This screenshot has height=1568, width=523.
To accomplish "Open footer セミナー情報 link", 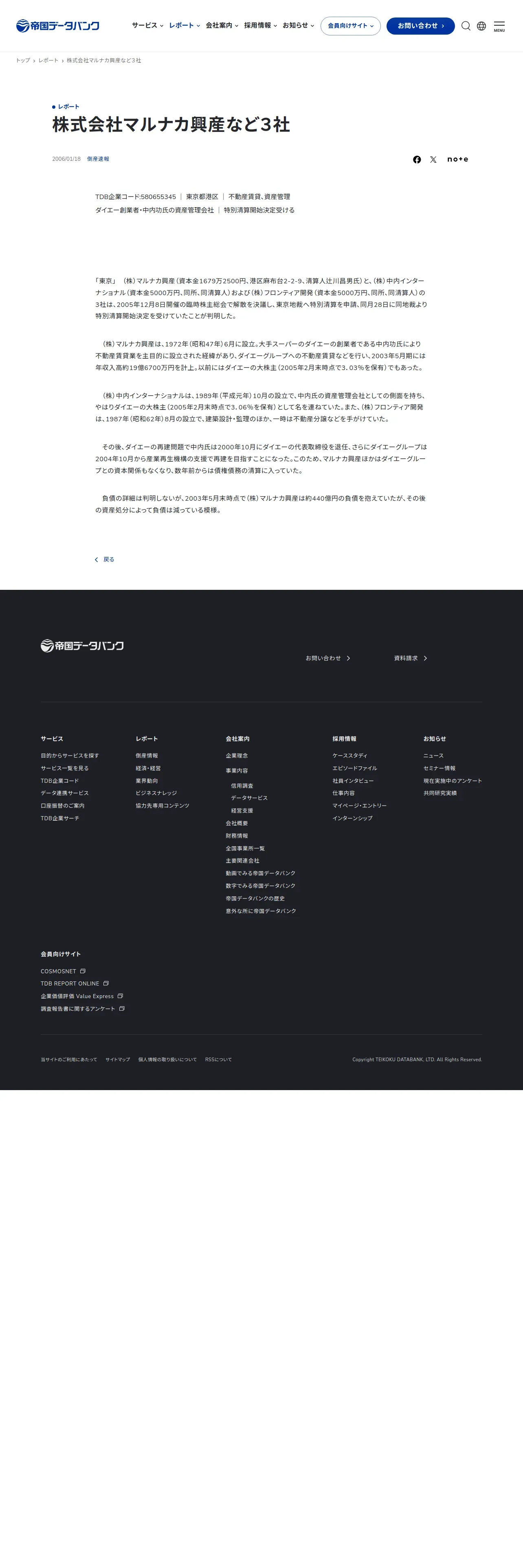I will [x=439, y=768].
